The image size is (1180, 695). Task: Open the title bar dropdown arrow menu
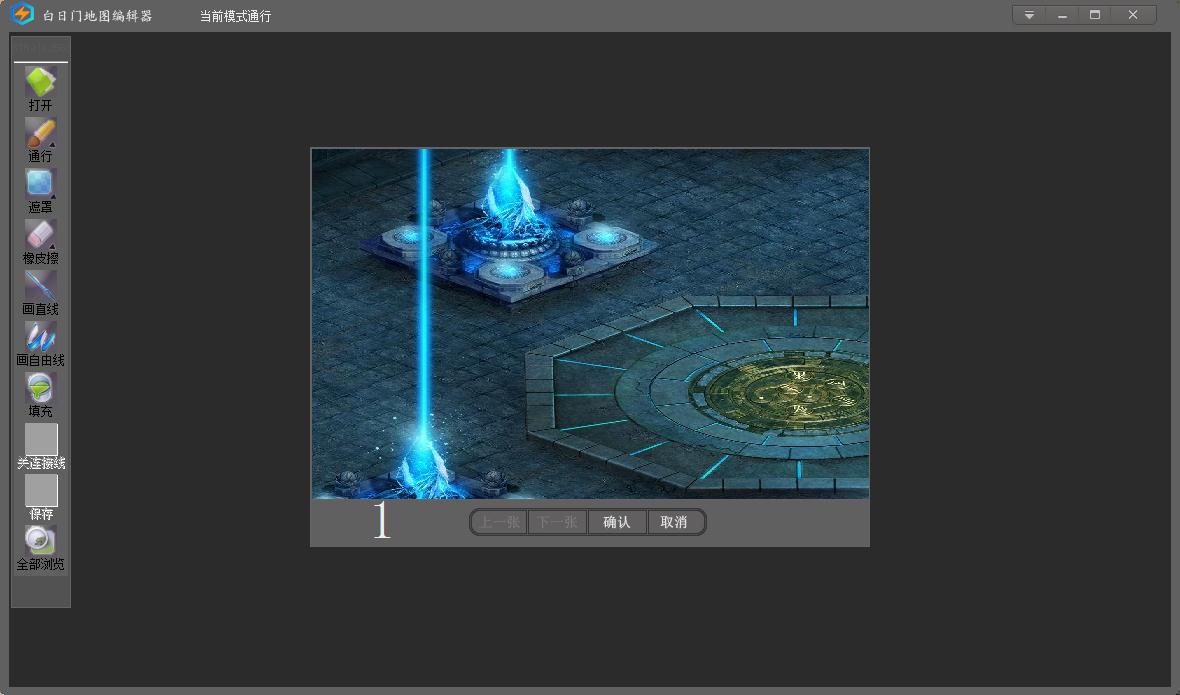pos(1029,15)
